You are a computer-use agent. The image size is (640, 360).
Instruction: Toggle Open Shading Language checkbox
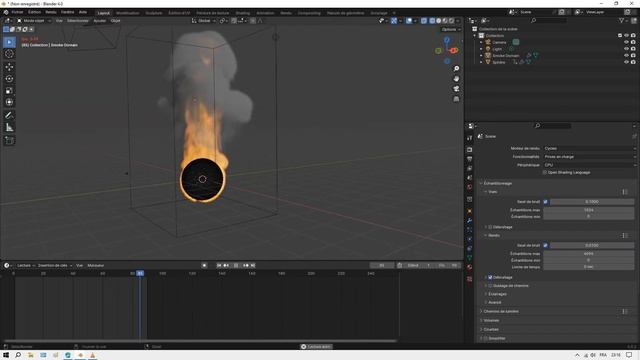[x=544, y=173]
